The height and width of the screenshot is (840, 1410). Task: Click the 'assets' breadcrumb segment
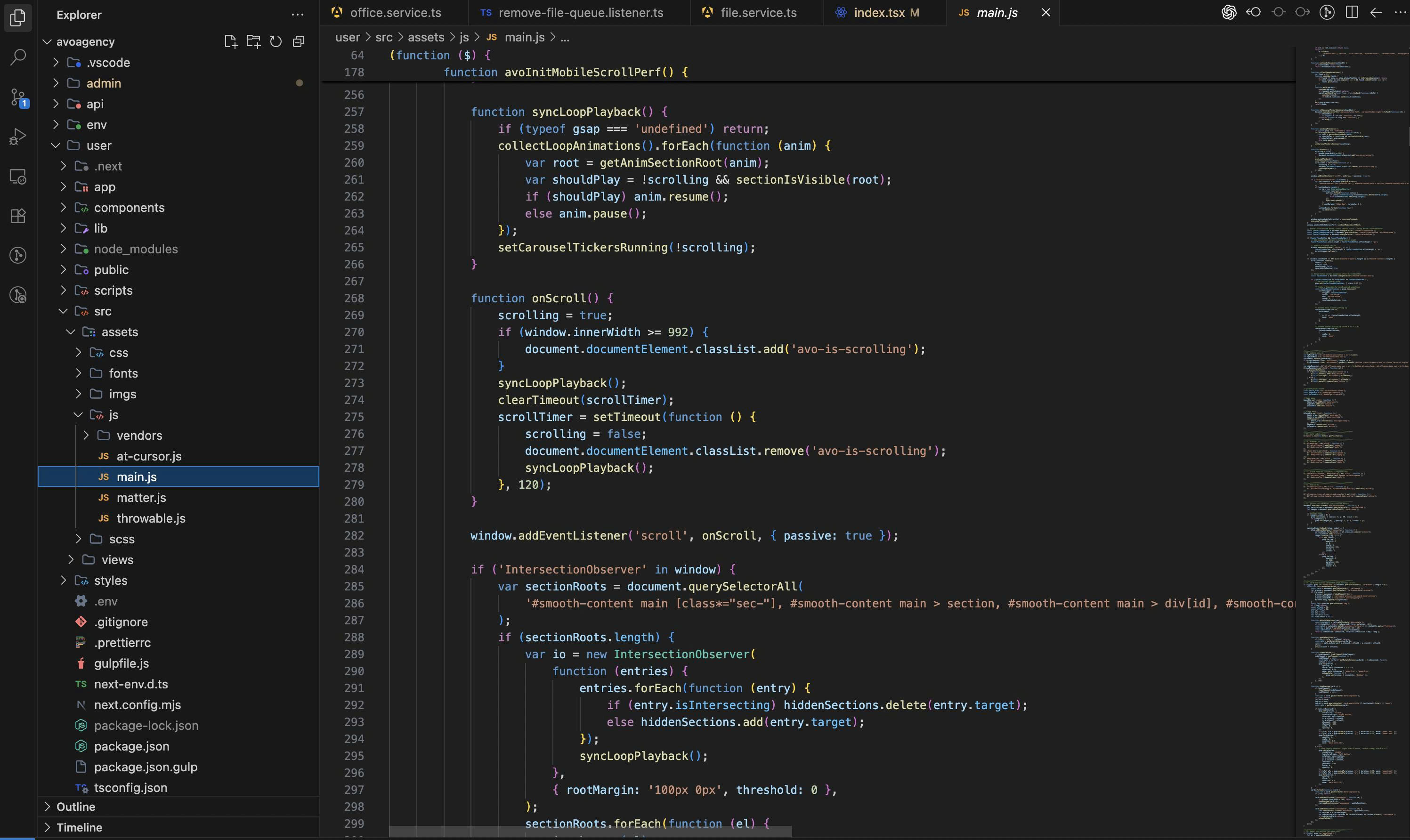coord(426,37)
